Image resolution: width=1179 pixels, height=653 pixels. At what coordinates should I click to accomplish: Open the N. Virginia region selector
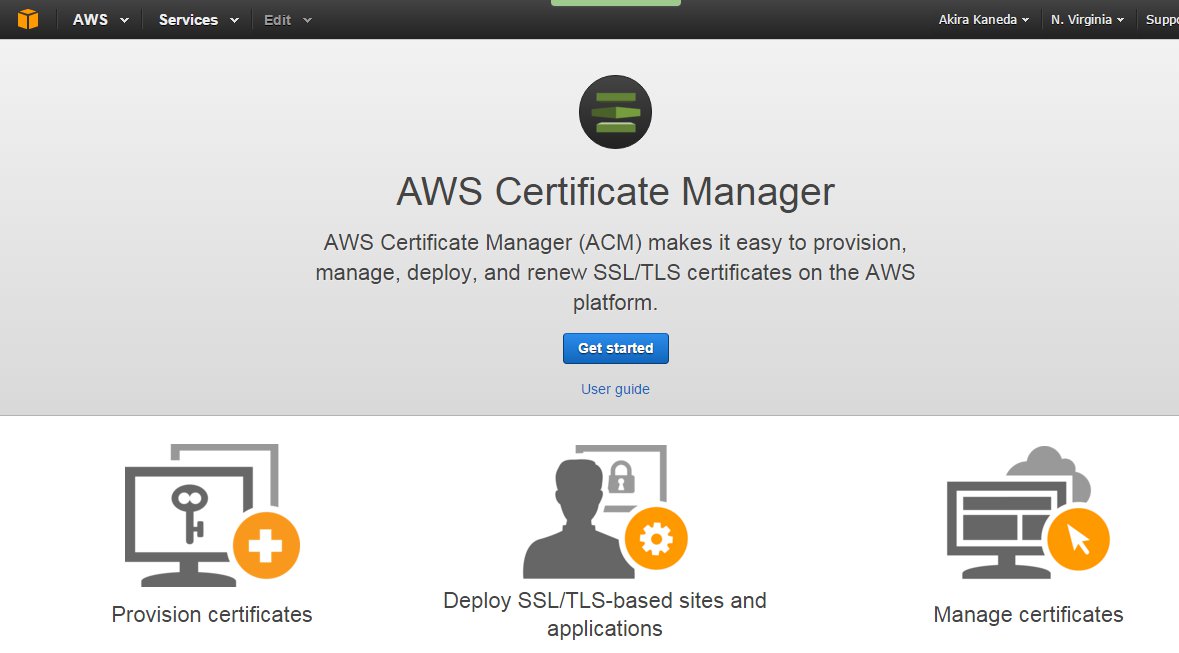[x=1087, y=20]
